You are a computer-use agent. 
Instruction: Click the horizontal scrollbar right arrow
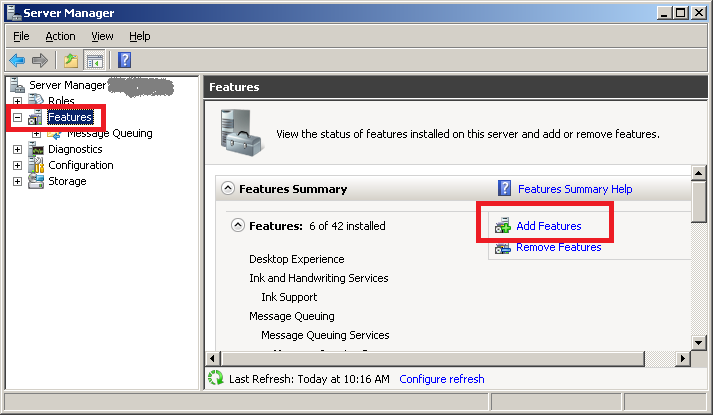click(682, 358)
